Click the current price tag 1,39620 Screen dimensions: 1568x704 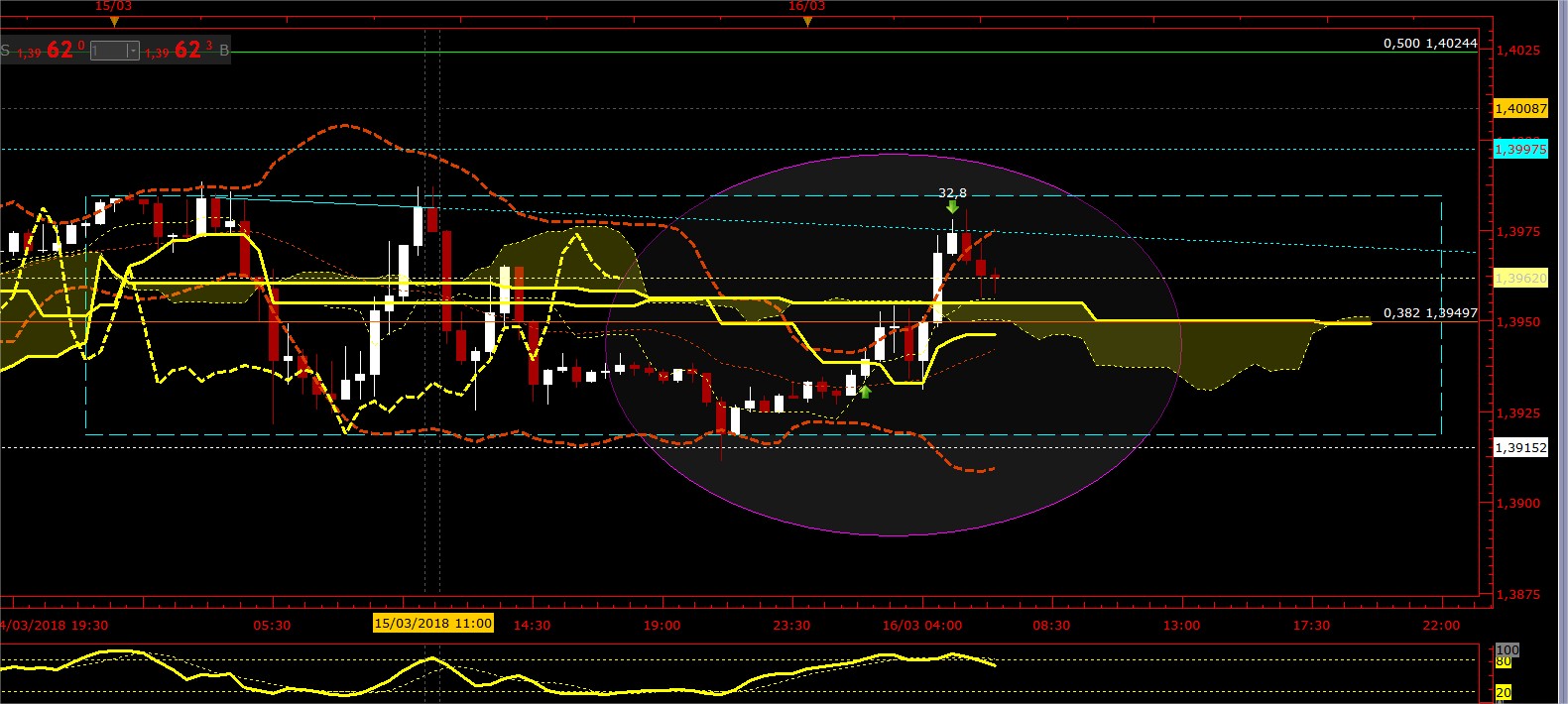1520,279
